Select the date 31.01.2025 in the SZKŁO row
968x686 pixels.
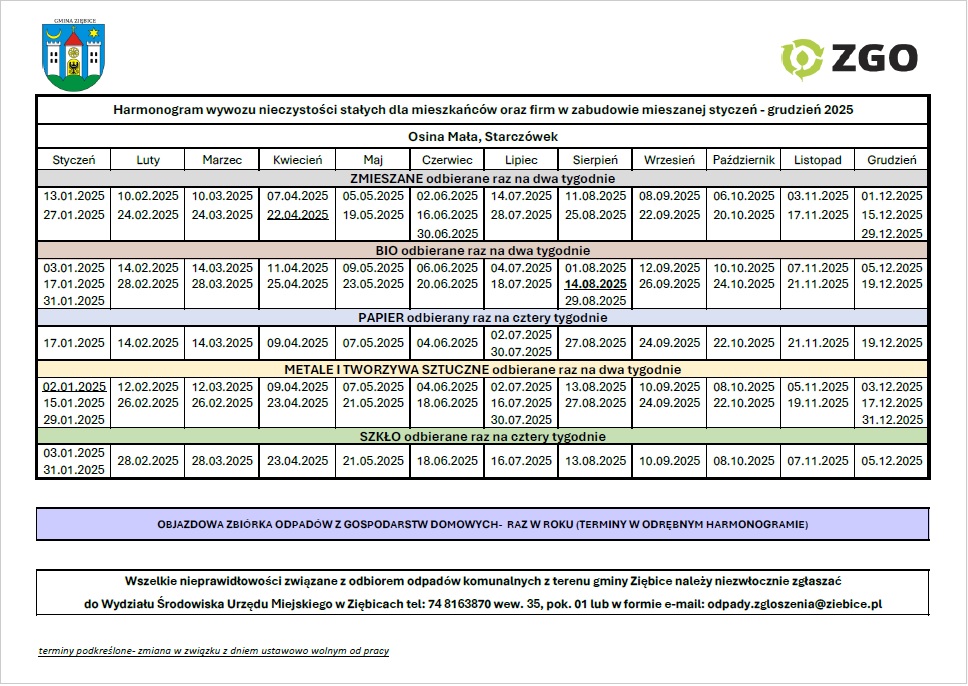click(x=73, y=470)
